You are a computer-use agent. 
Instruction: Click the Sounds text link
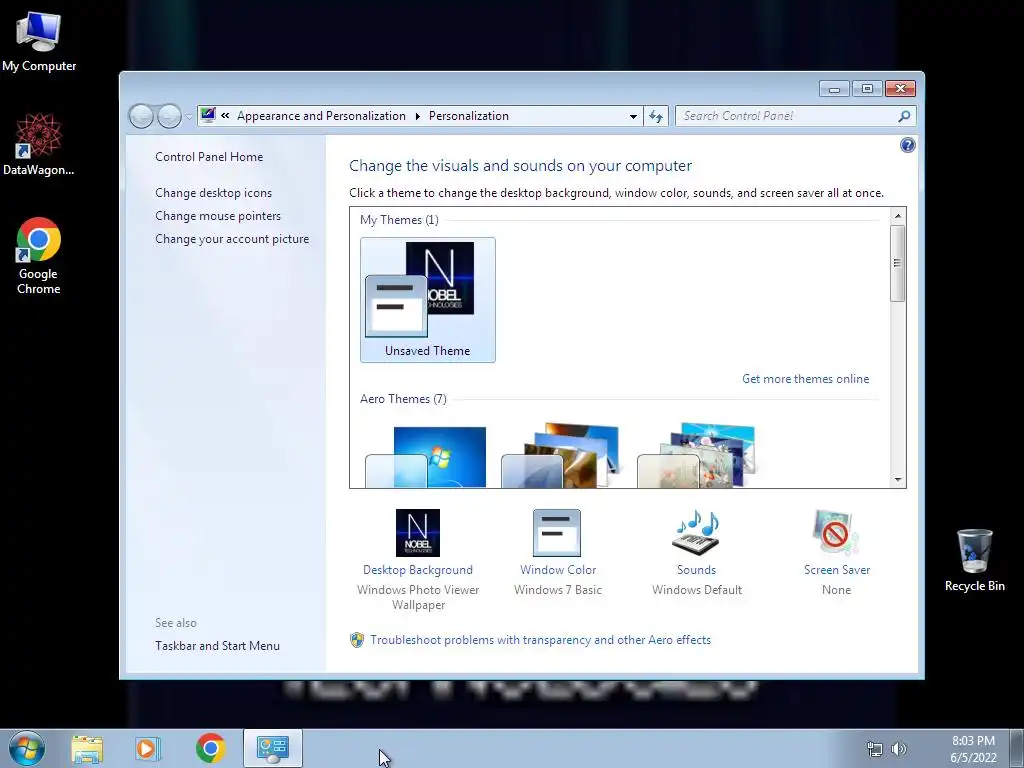coord(696,569)
